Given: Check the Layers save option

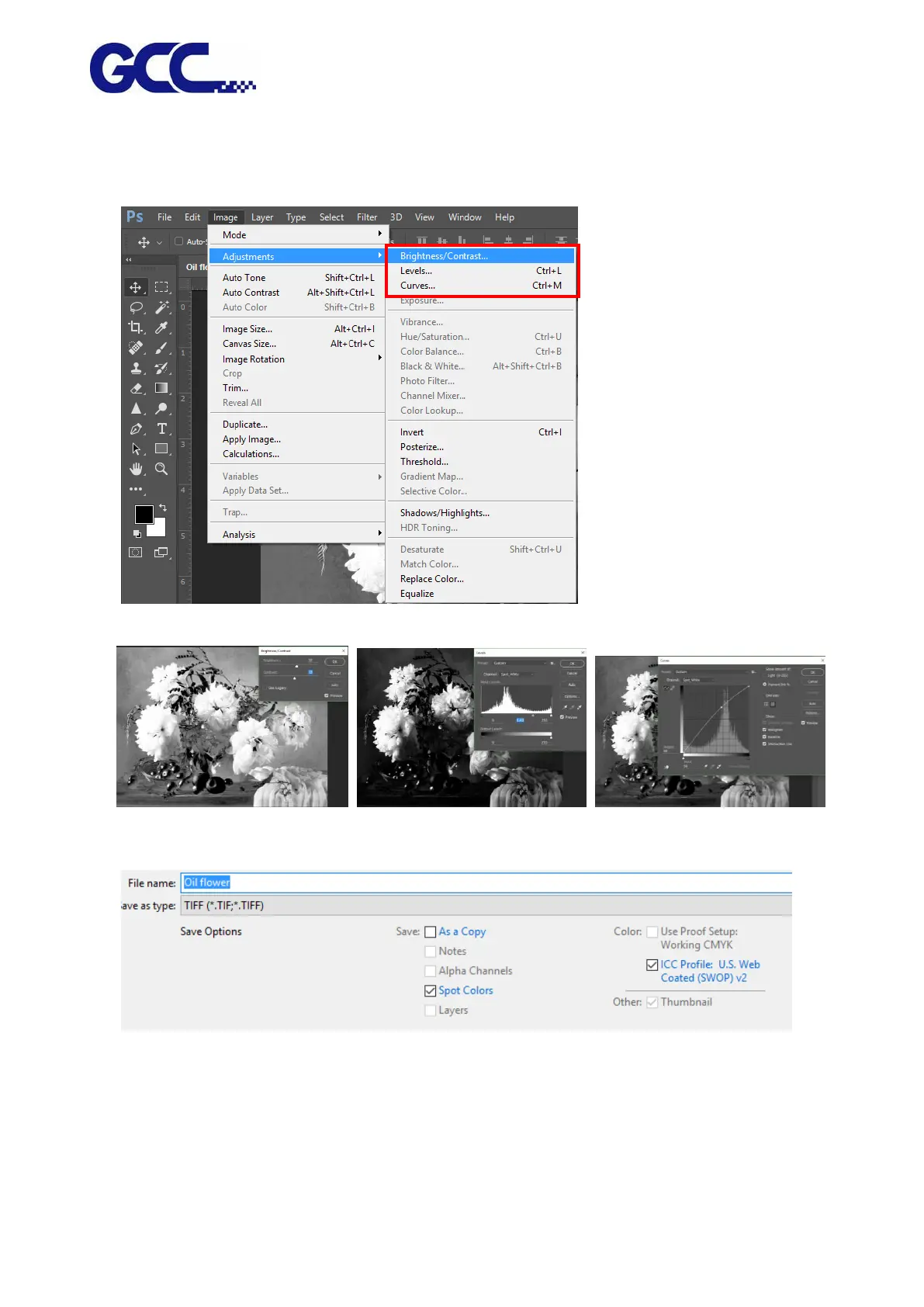Looking at the screenshot, I should pyautogui.click(x=431, y=1011).
